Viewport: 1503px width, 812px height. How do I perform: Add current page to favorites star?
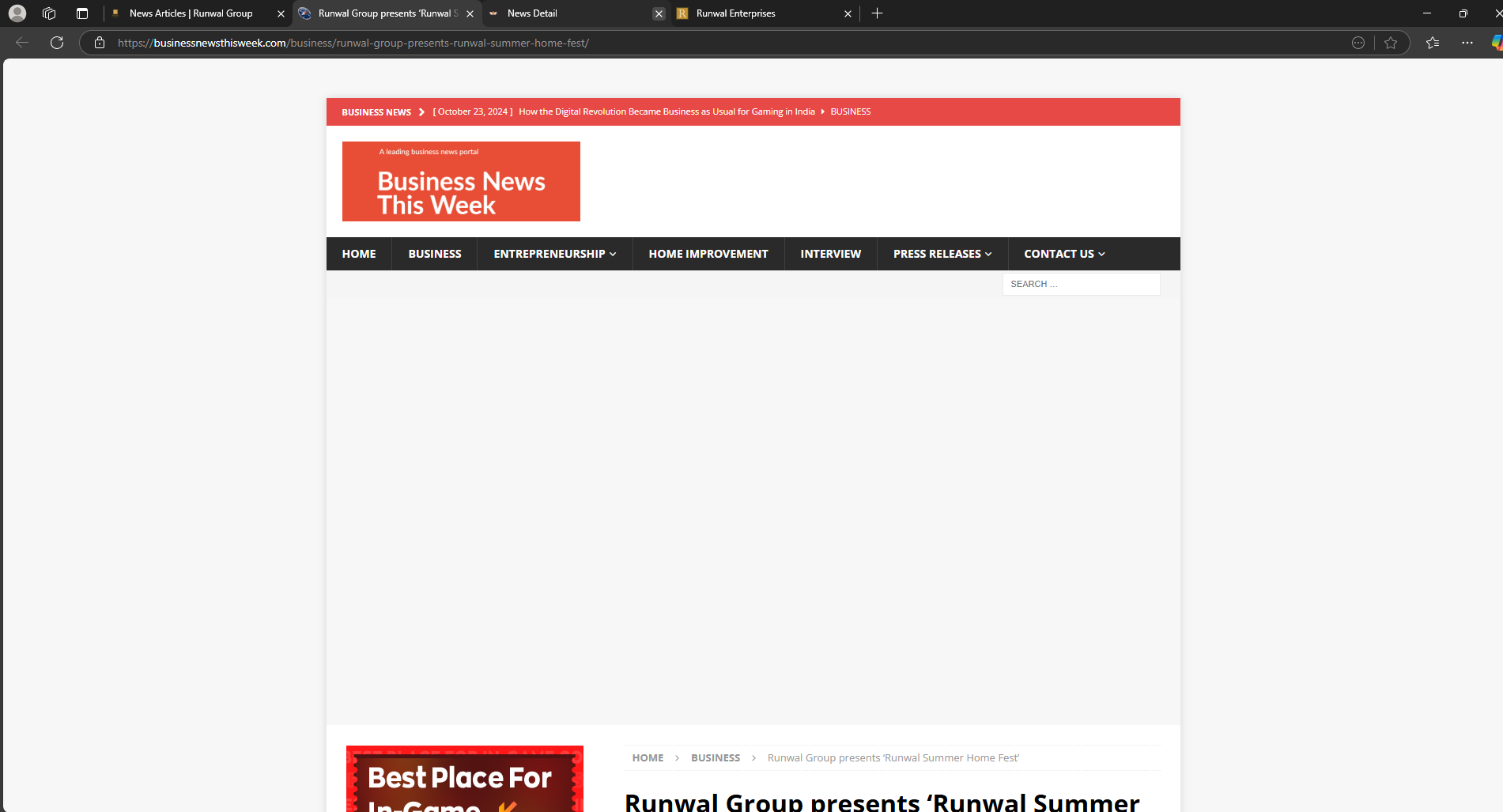[x=1391, y=43]
